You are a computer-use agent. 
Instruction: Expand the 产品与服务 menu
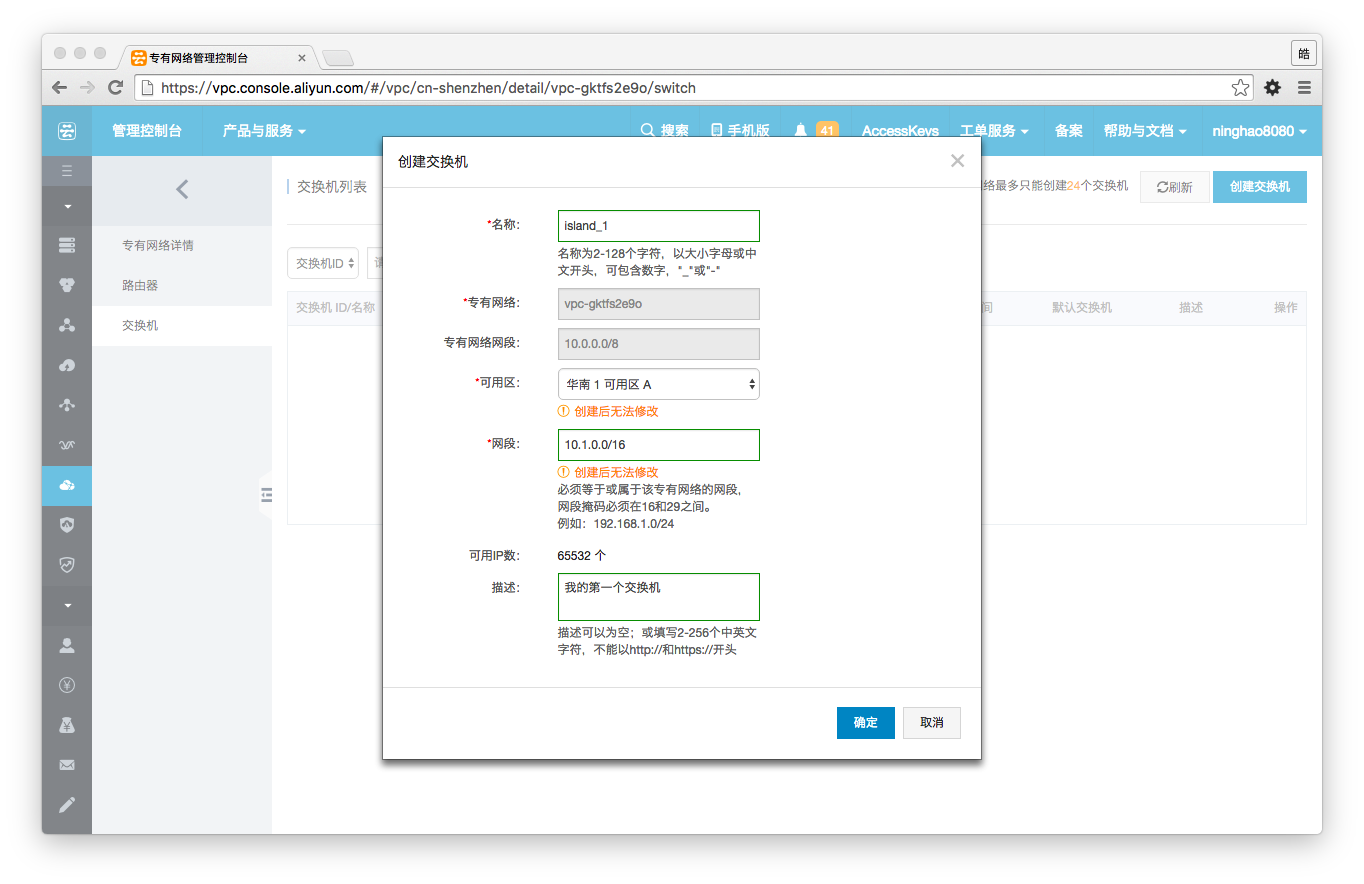coord(264,131)
